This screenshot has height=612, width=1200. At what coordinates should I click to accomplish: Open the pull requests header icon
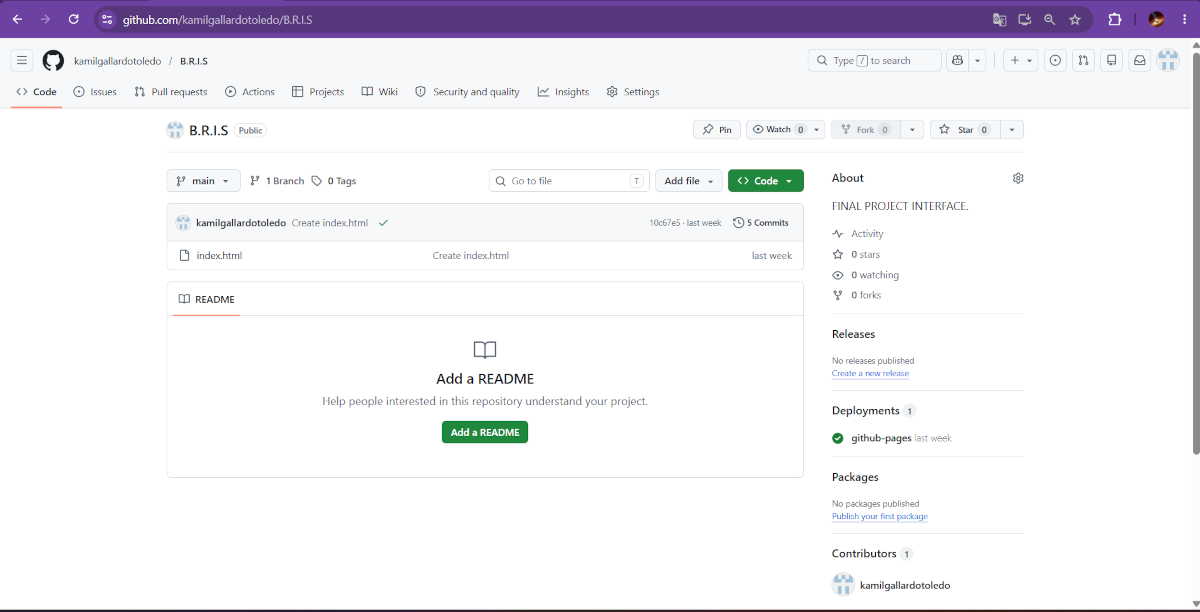(x=1083, y=61)
